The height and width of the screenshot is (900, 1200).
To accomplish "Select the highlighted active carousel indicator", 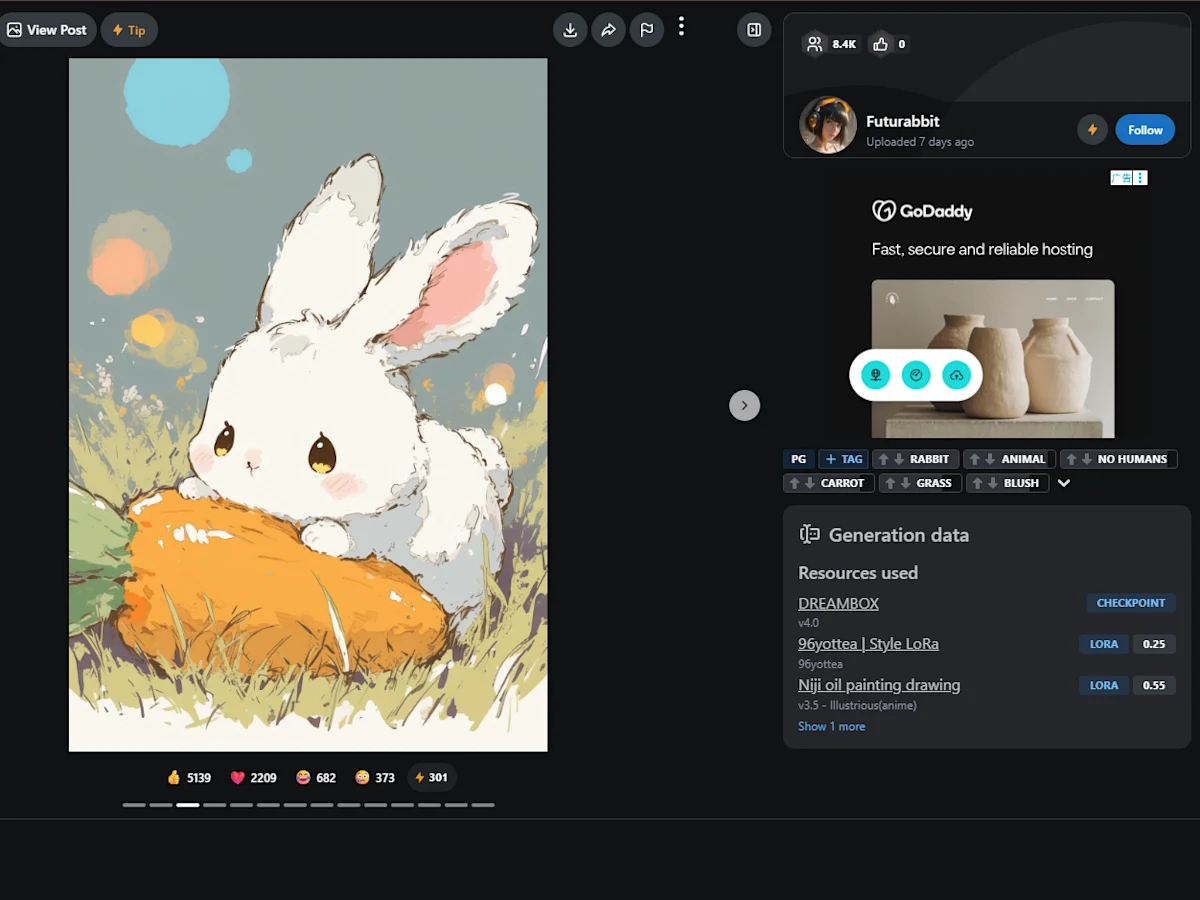I will pyautogui.click(x=188, y=804).
